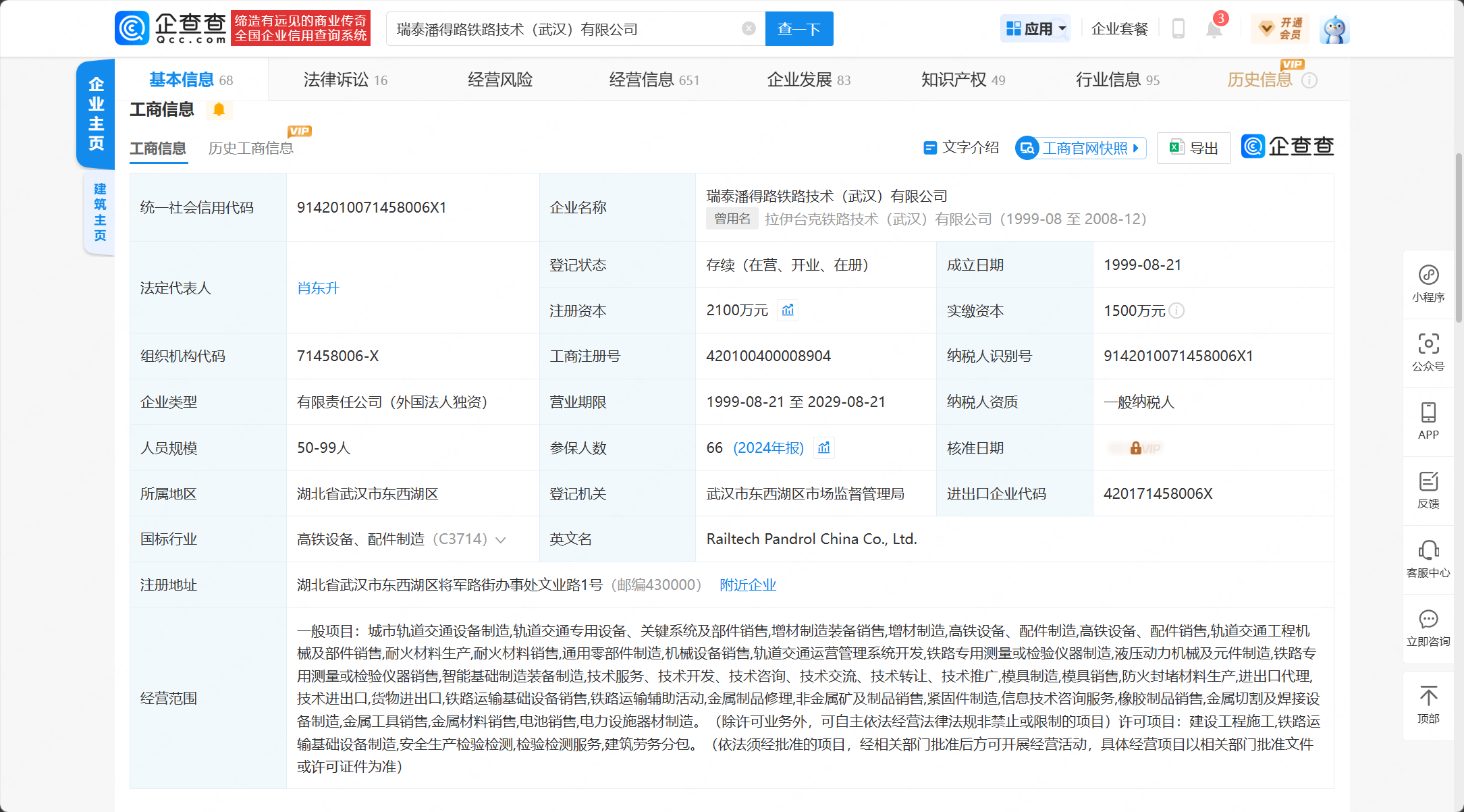Expand the 应用 dropdown menu

click(x=1036, y=29)
